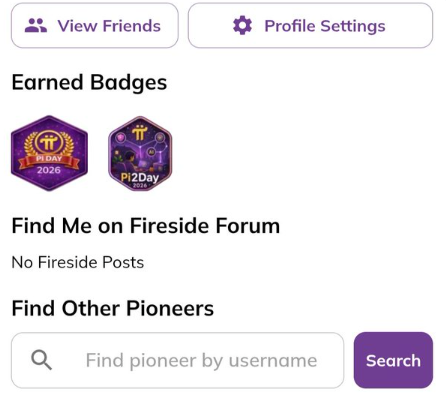Click the gold Pi emblem with laurel wreath

click(x=49, y=143)
